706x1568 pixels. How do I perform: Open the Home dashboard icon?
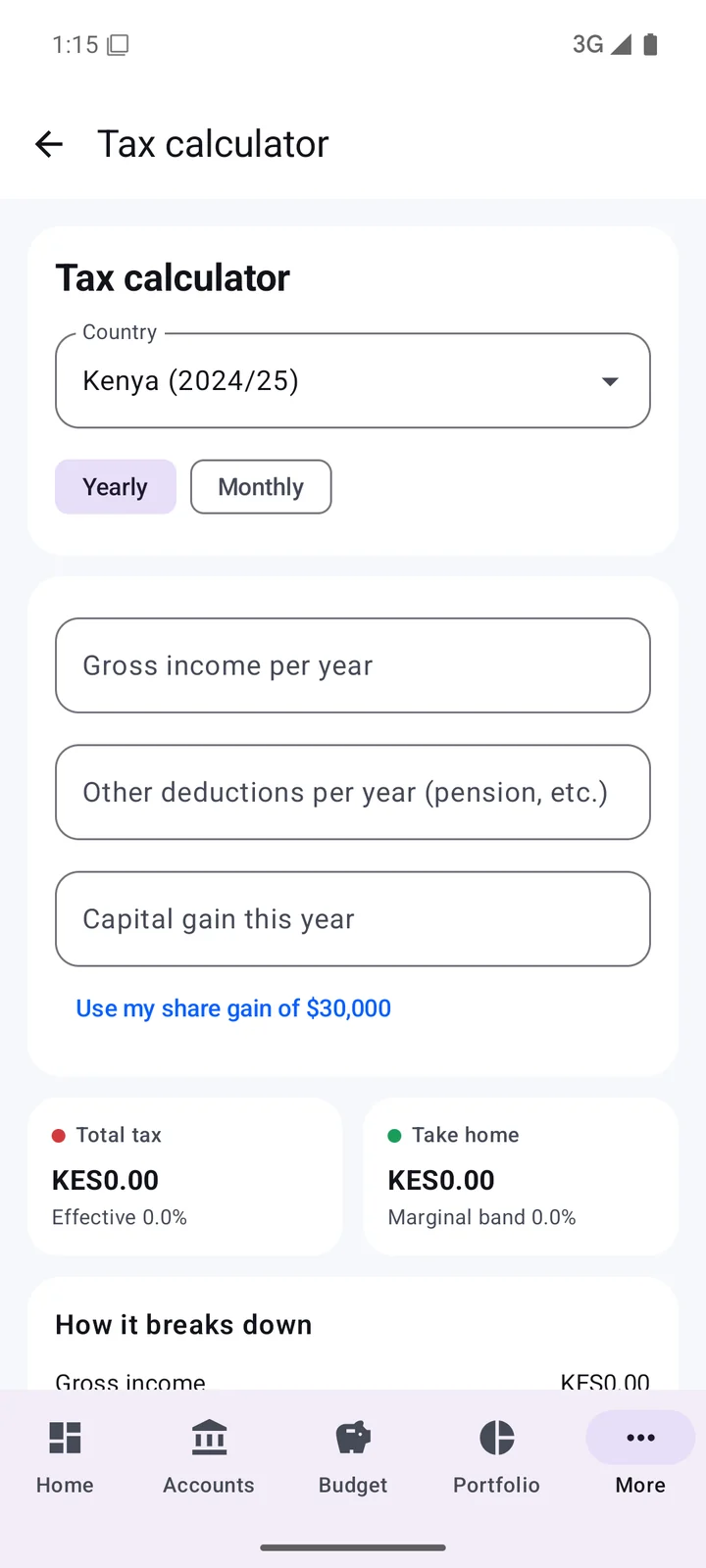tap(65, 1438)
